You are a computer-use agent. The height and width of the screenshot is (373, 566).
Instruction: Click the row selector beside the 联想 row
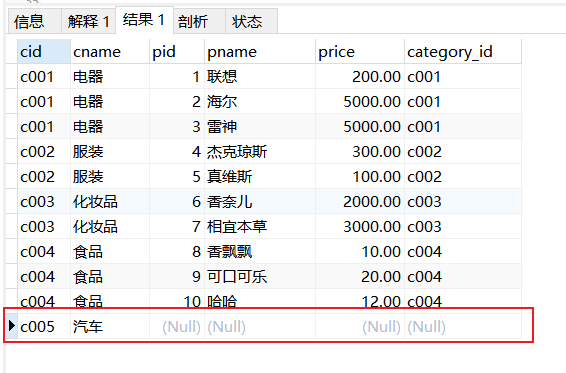(12, 77)
